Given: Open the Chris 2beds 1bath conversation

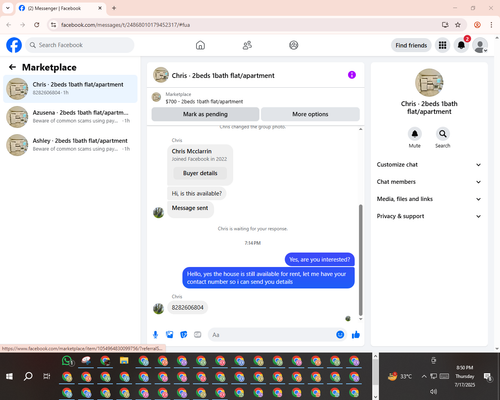Looking at the screenshot, I should pos(70,89).
